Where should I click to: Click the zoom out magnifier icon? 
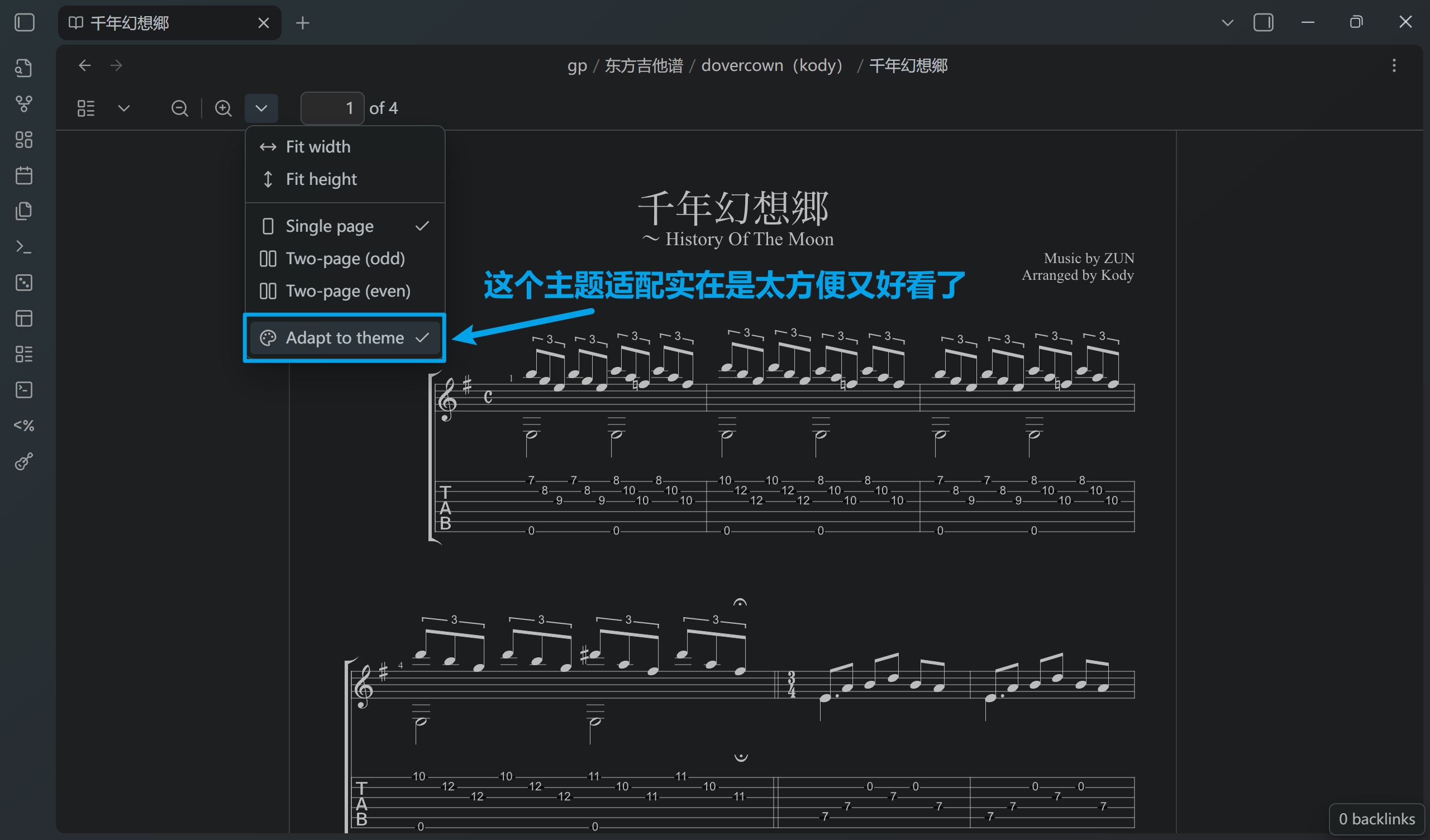click(x=179, y=108)
